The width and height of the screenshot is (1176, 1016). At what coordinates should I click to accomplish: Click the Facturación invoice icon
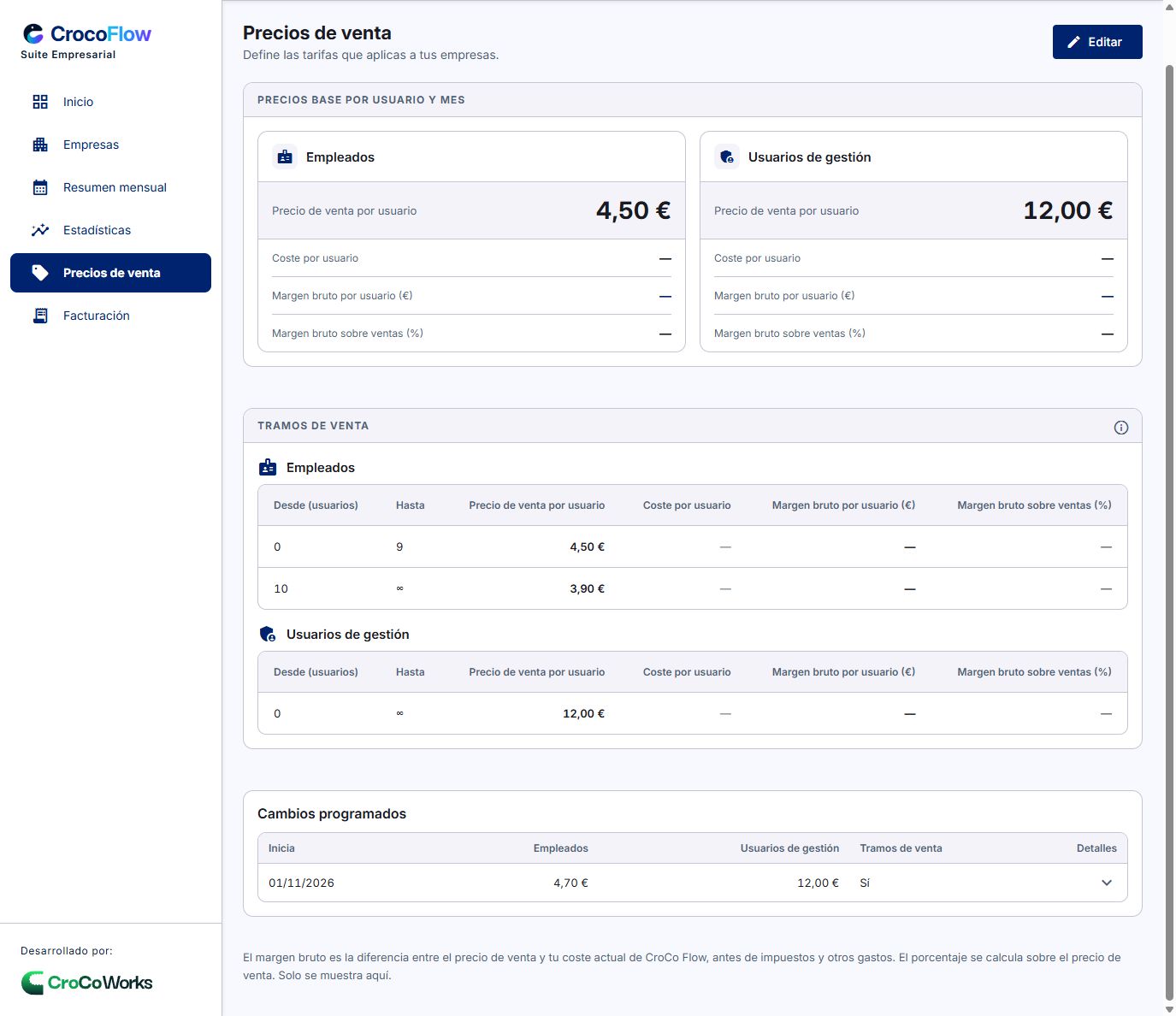pyautogui.click(x=40, y=316)
